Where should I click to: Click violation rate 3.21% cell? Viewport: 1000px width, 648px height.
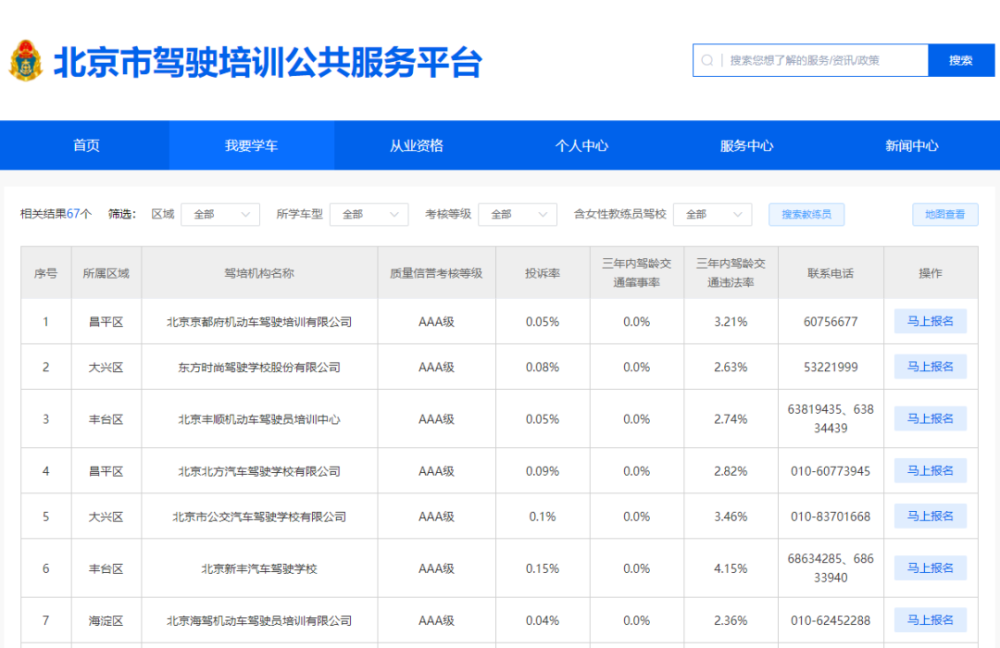click(731, 322)
